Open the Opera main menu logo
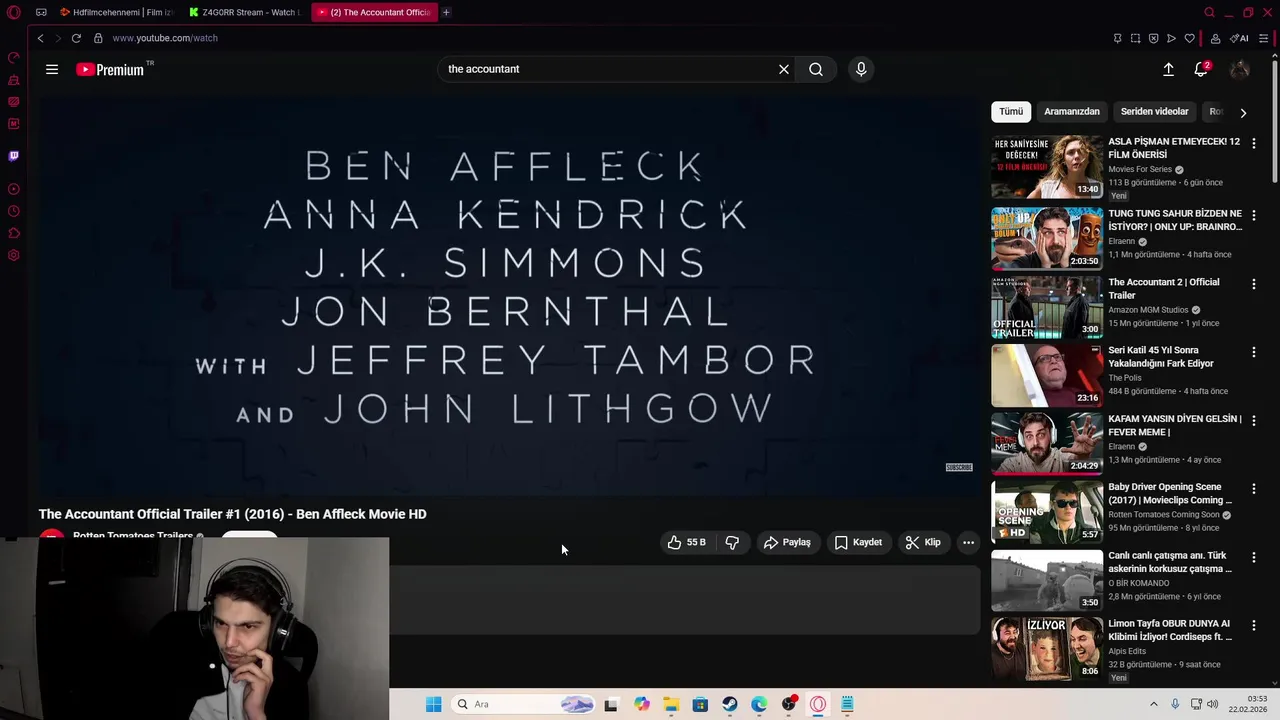1280x720 pixels. pos(14,13)
